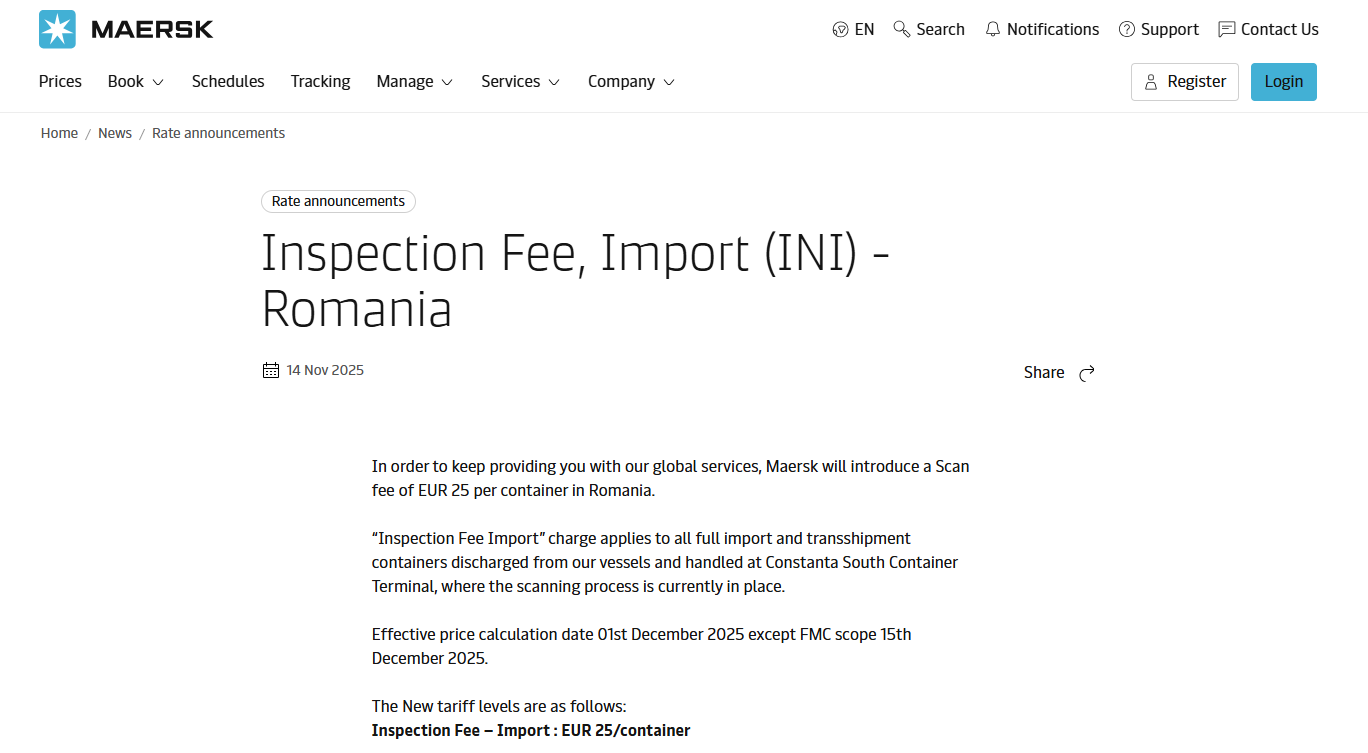The width and height of the screenshot is (1368, 753).
Task: Expand the Manage dropdown menu
Action: (x=414, y=82)
